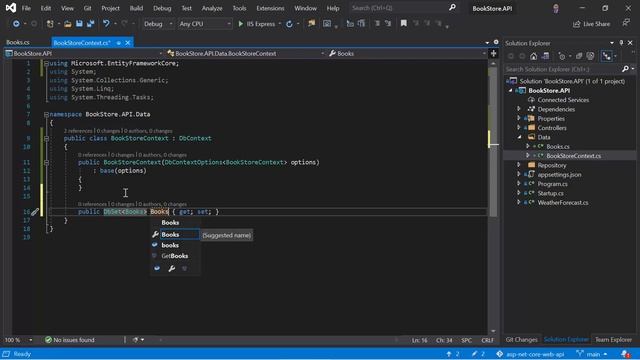
Task: Click the Pending Changes Filter clock icon
Action: (562, 56)
